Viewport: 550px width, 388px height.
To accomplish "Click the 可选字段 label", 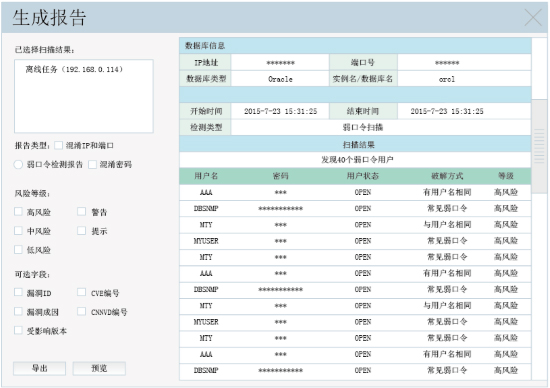I will pos(32,274).
